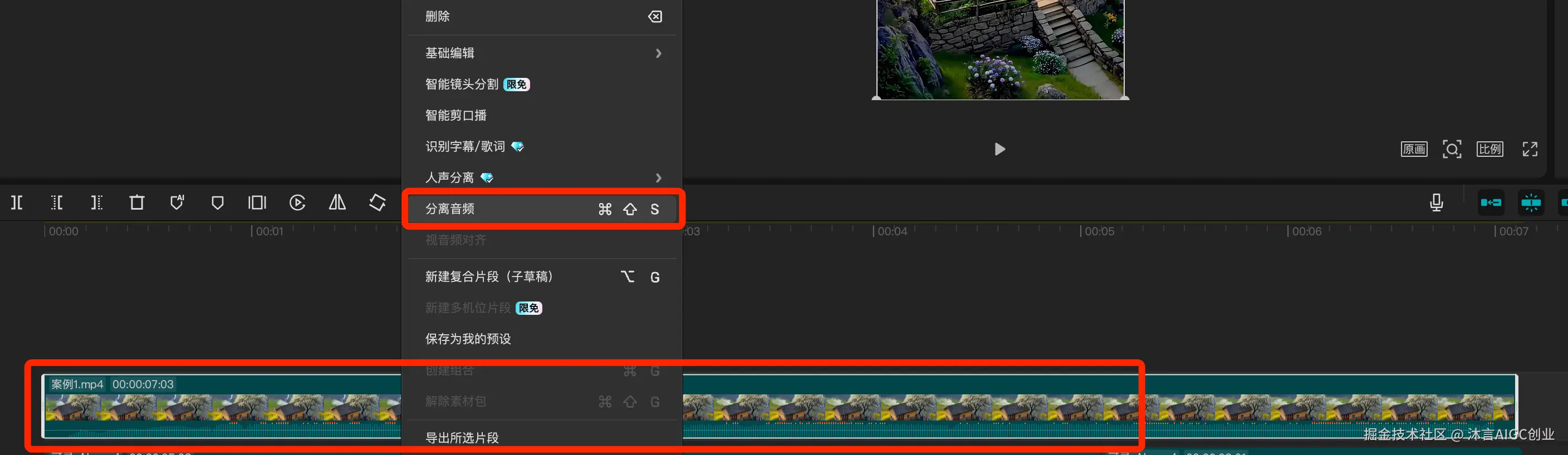Click the 原画 quality button
The height and width of the screenshot is (455, 1568).
coord(1414,149)
